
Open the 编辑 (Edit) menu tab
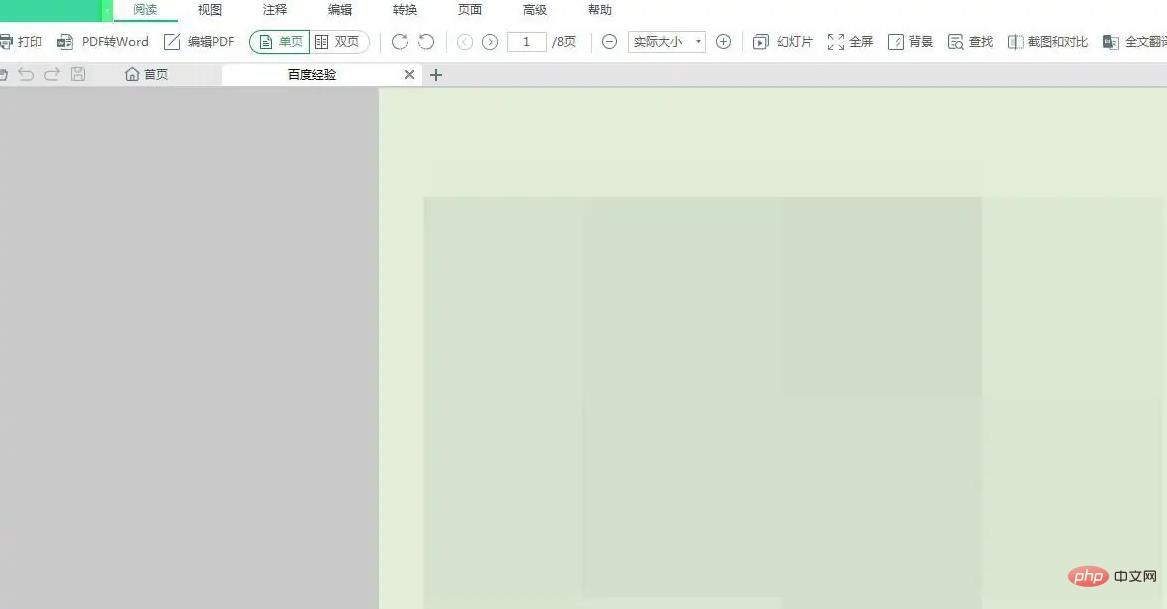(340, 10)
